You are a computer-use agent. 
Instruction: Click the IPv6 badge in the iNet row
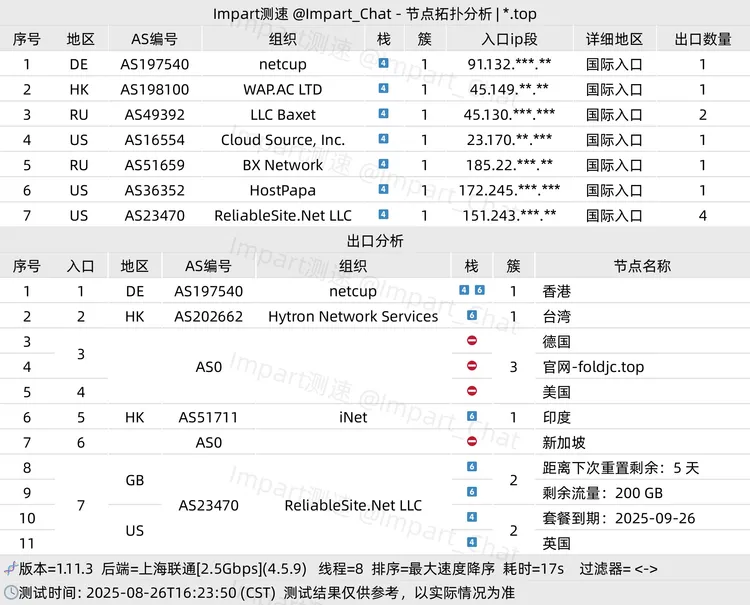(472, 417)
